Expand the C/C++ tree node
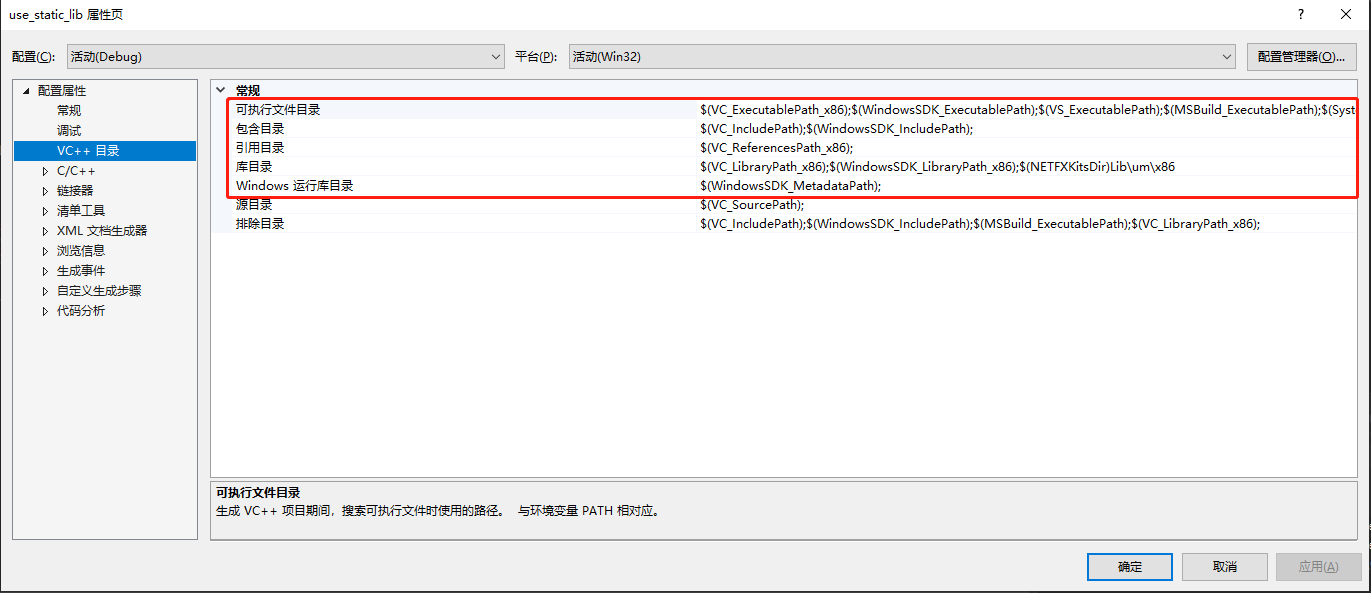Image resolution: width=1371 pixels, height=593 pixels. [x=45, y=170]
